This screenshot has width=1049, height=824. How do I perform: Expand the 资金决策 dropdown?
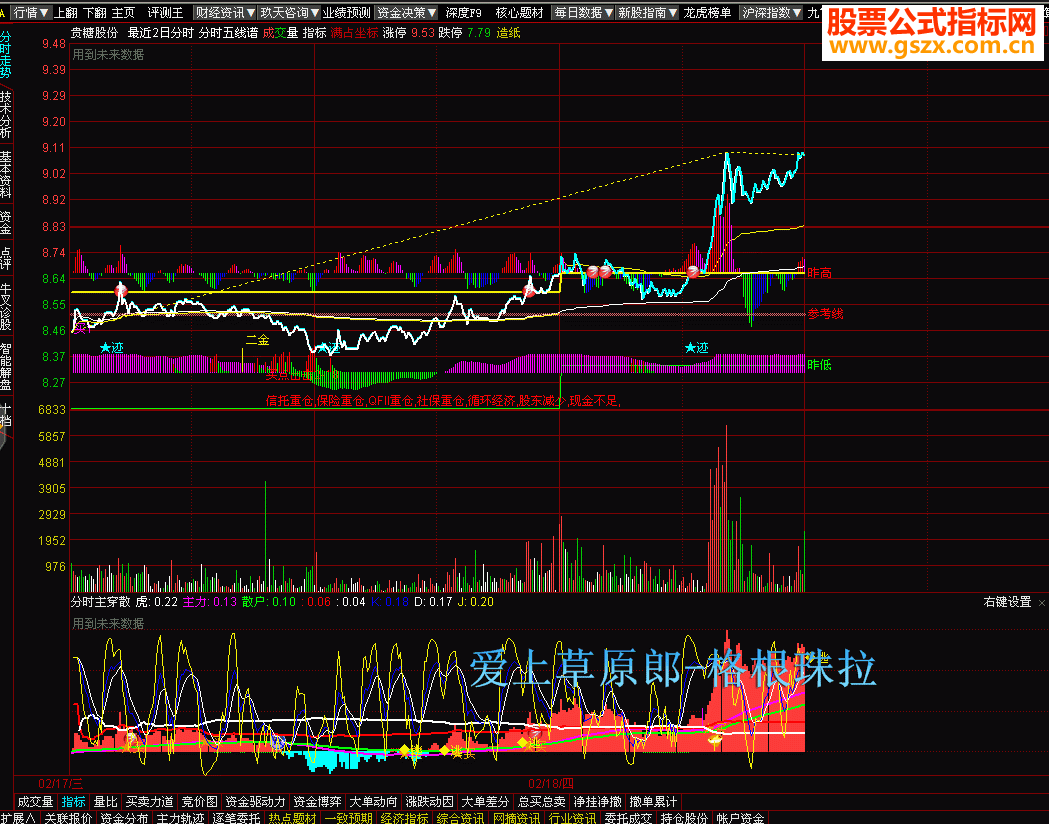coord(406,13)
